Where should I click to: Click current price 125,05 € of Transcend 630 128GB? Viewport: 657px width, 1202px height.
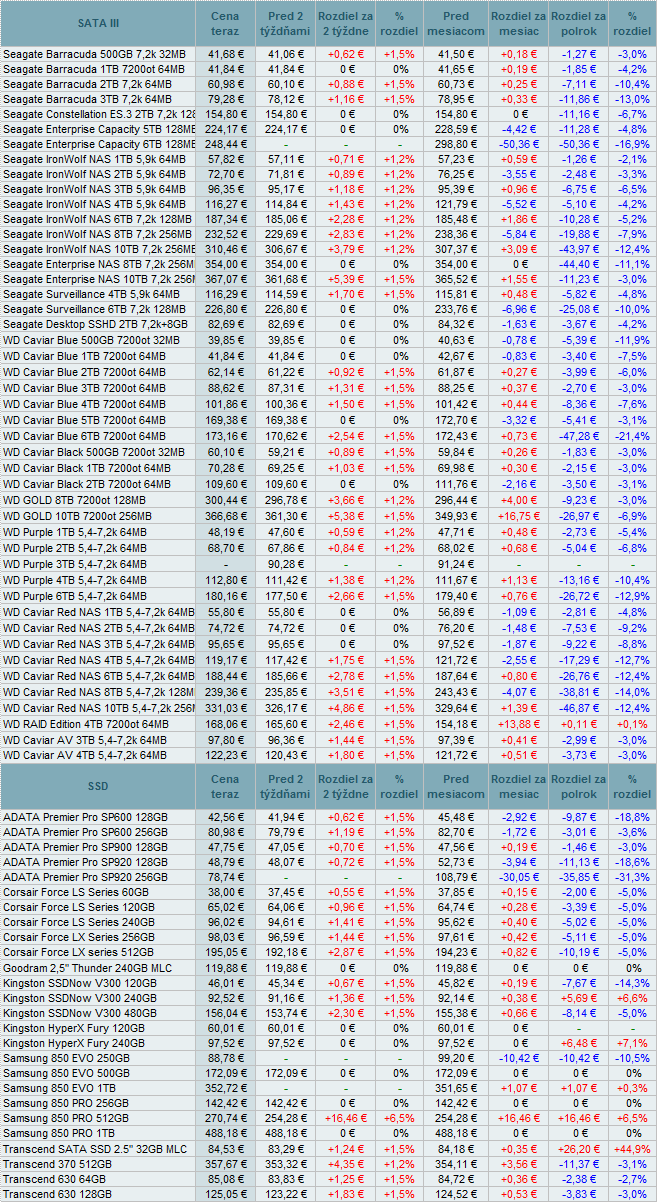point(225,1194)
